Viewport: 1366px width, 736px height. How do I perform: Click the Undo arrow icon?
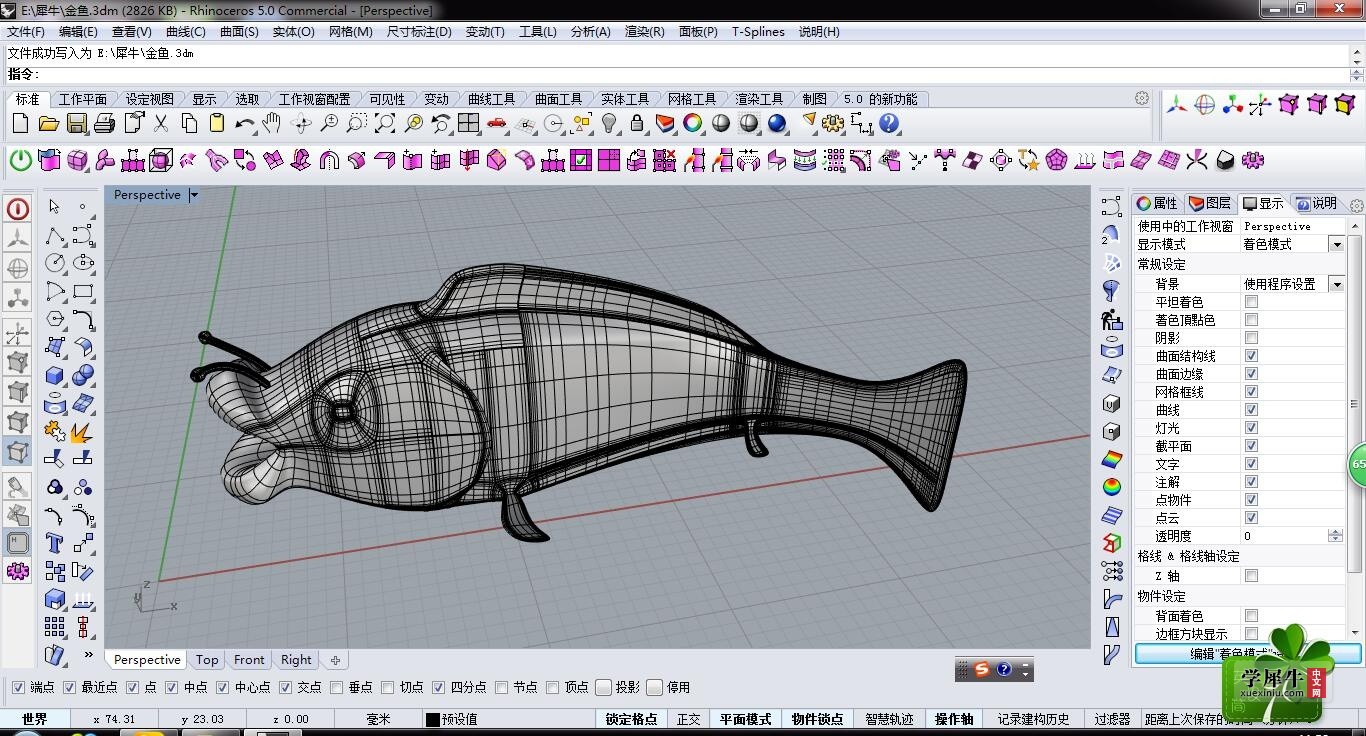coord(245,123)
